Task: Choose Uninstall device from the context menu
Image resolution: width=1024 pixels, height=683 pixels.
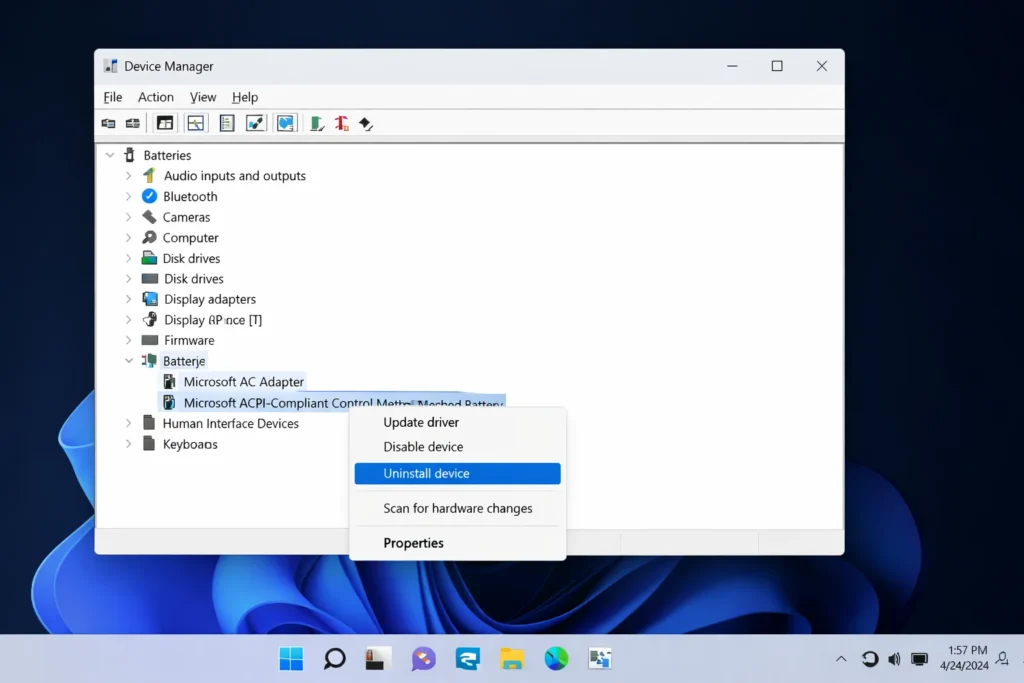Action: tap(426, 473)
